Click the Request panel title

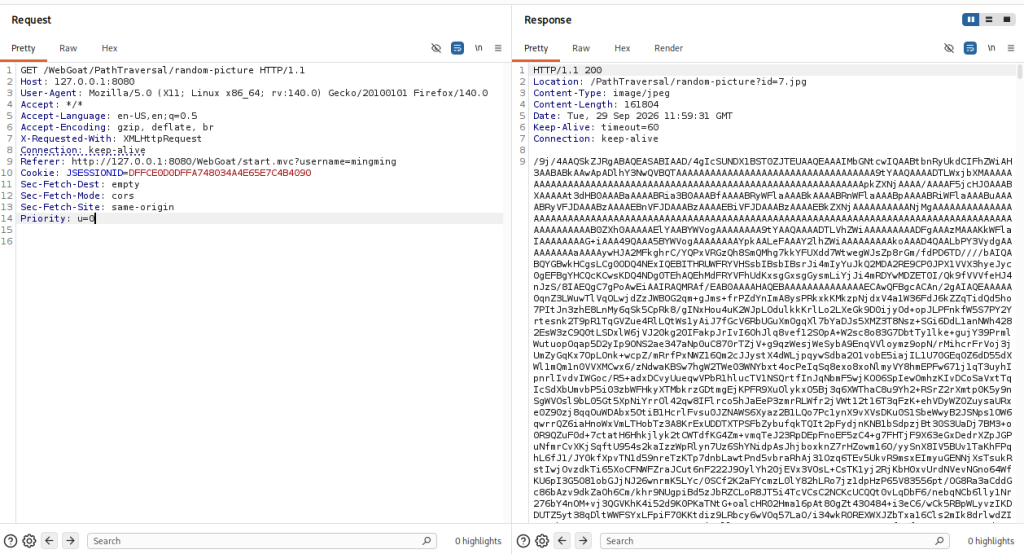click(x=31, y=20)
